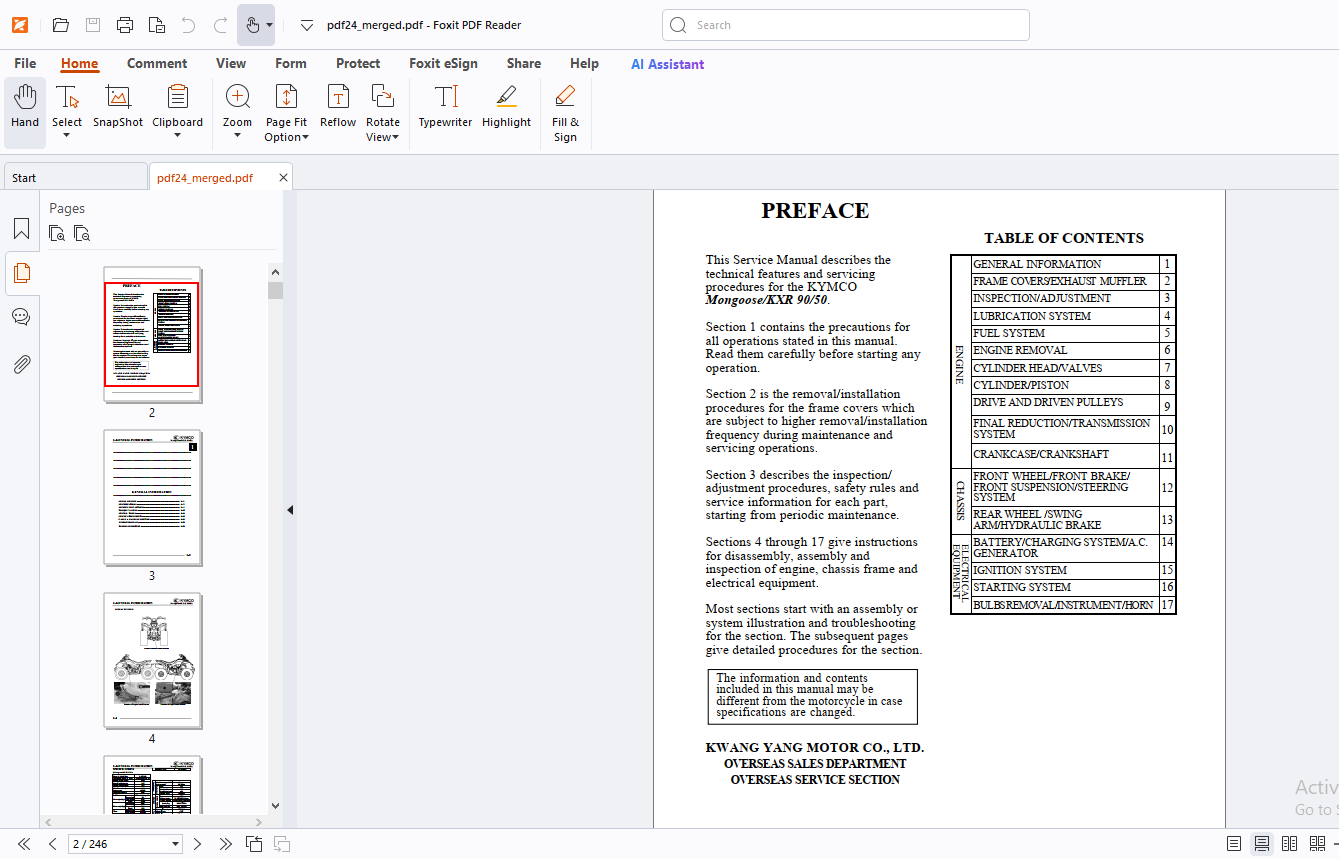The width and height of the screenshot is (1339, 859).
Task: Click the Open file folder icon
Action: pyautogui.click(x=61, y=25)
